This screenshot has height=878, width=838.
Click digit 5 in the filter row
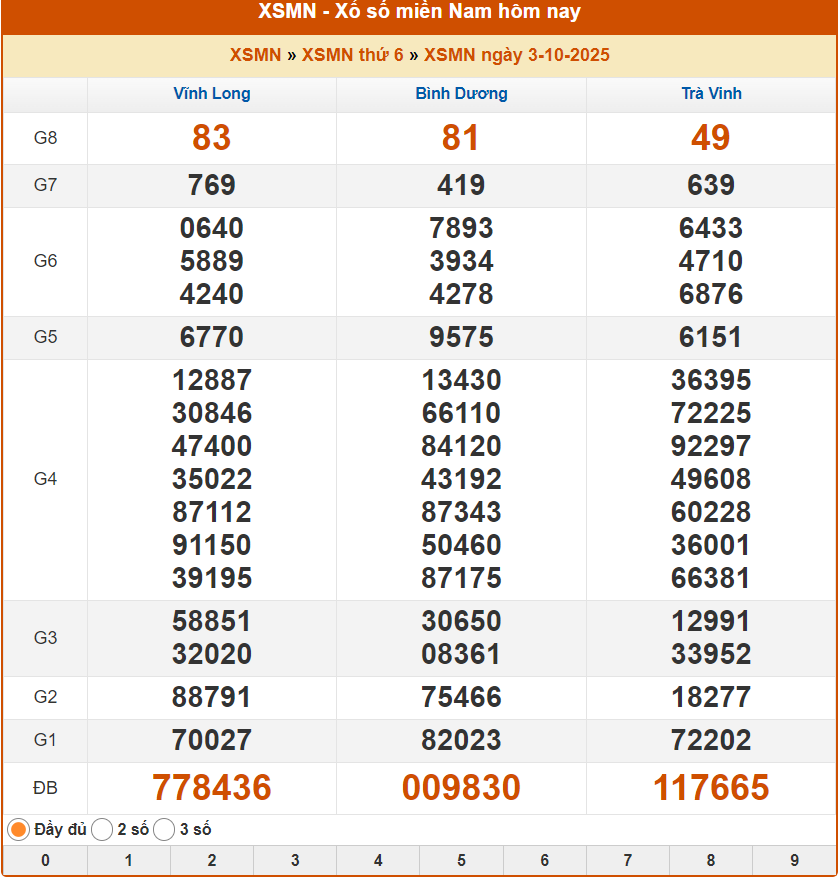pyautogui.click(x=461, y=860)
